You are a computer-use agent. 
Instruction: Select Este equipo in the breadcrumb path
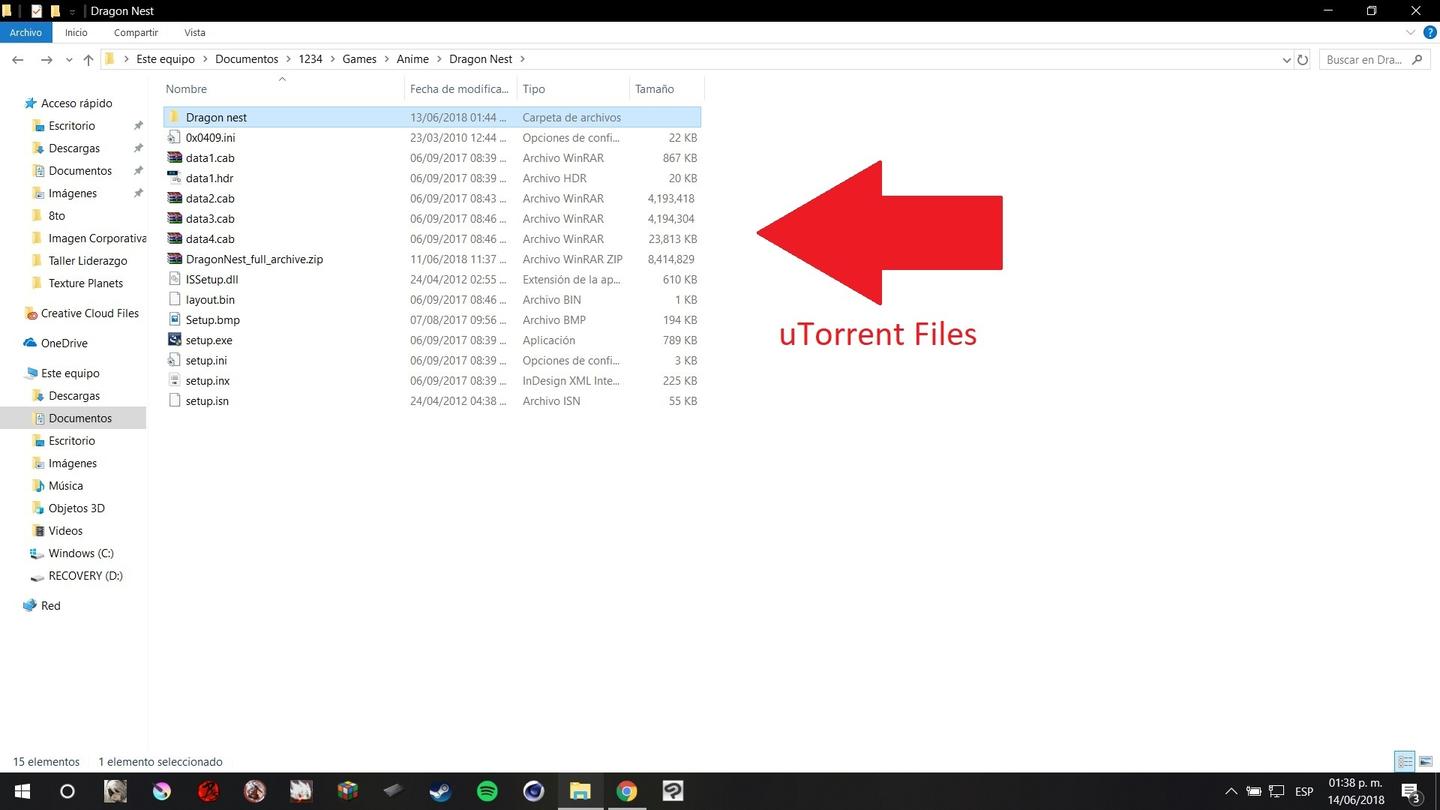(166, 59)
